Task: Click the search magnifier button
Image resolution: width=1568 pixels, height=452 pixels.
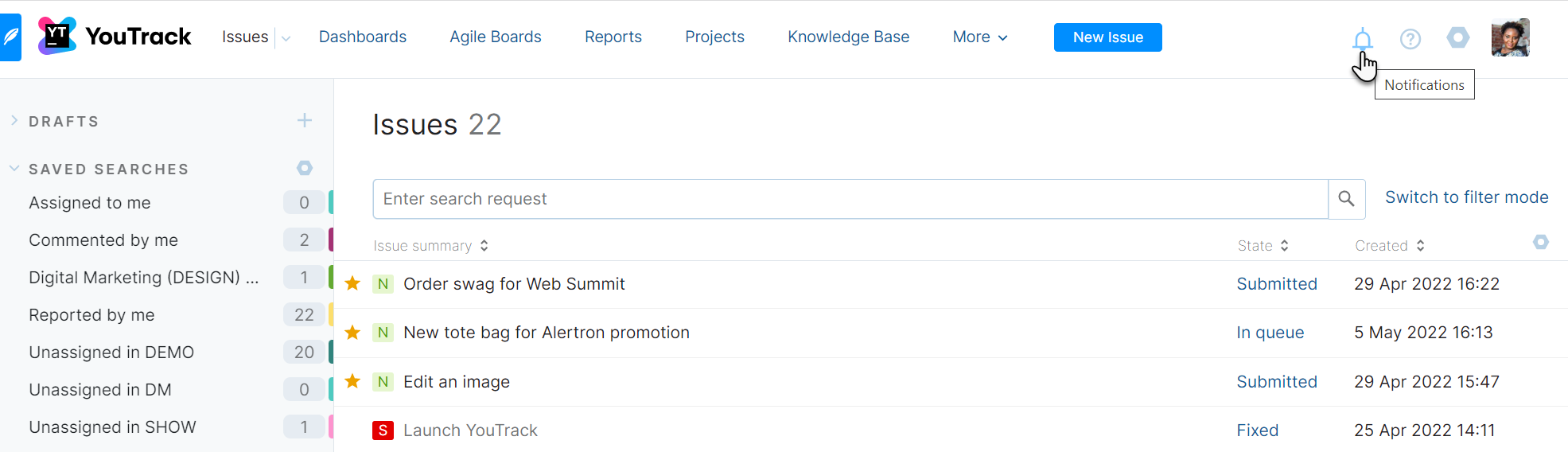Action: pos(1346,199)
